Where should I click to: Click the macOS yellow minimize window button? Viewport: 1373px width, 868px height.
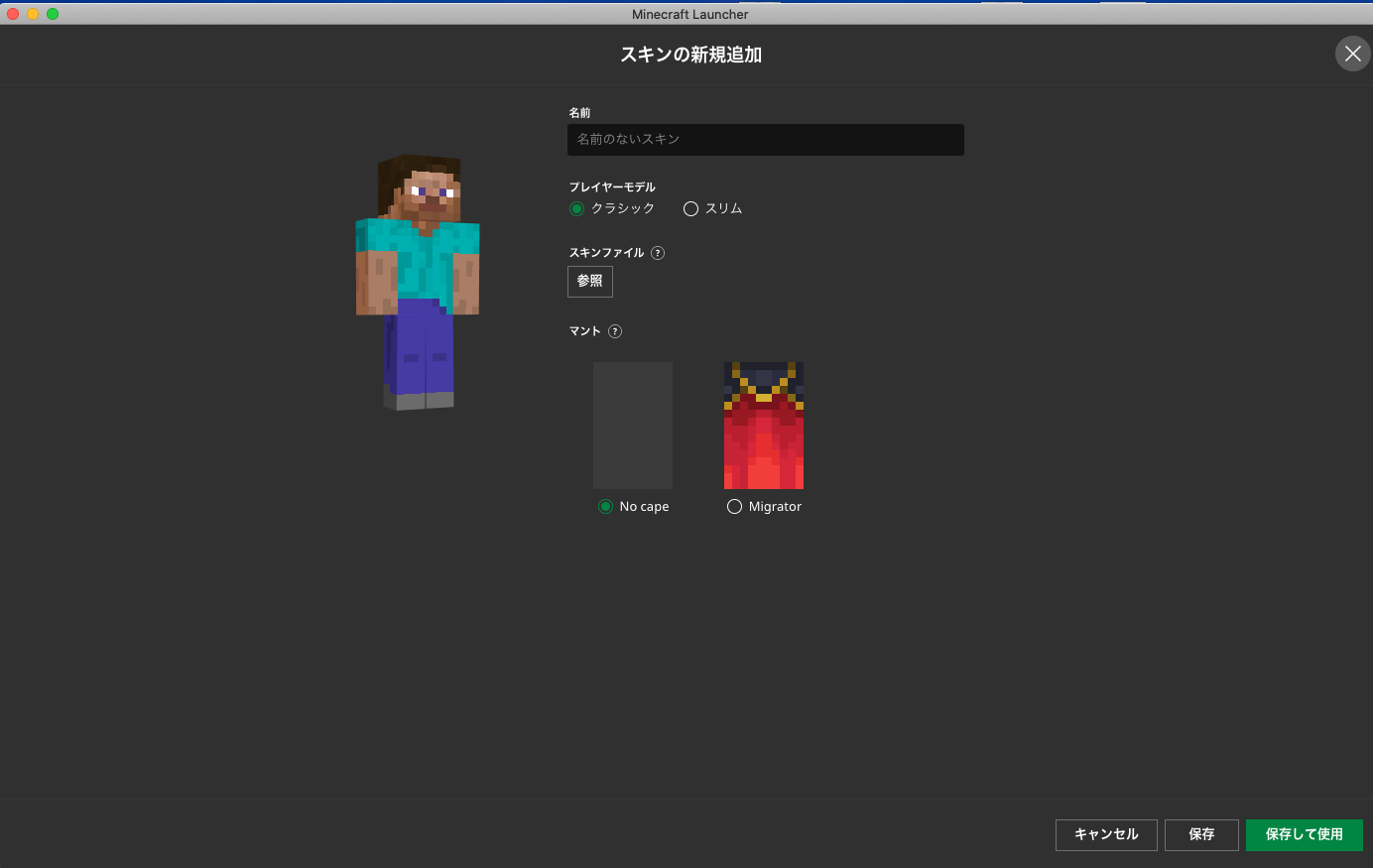33,14
